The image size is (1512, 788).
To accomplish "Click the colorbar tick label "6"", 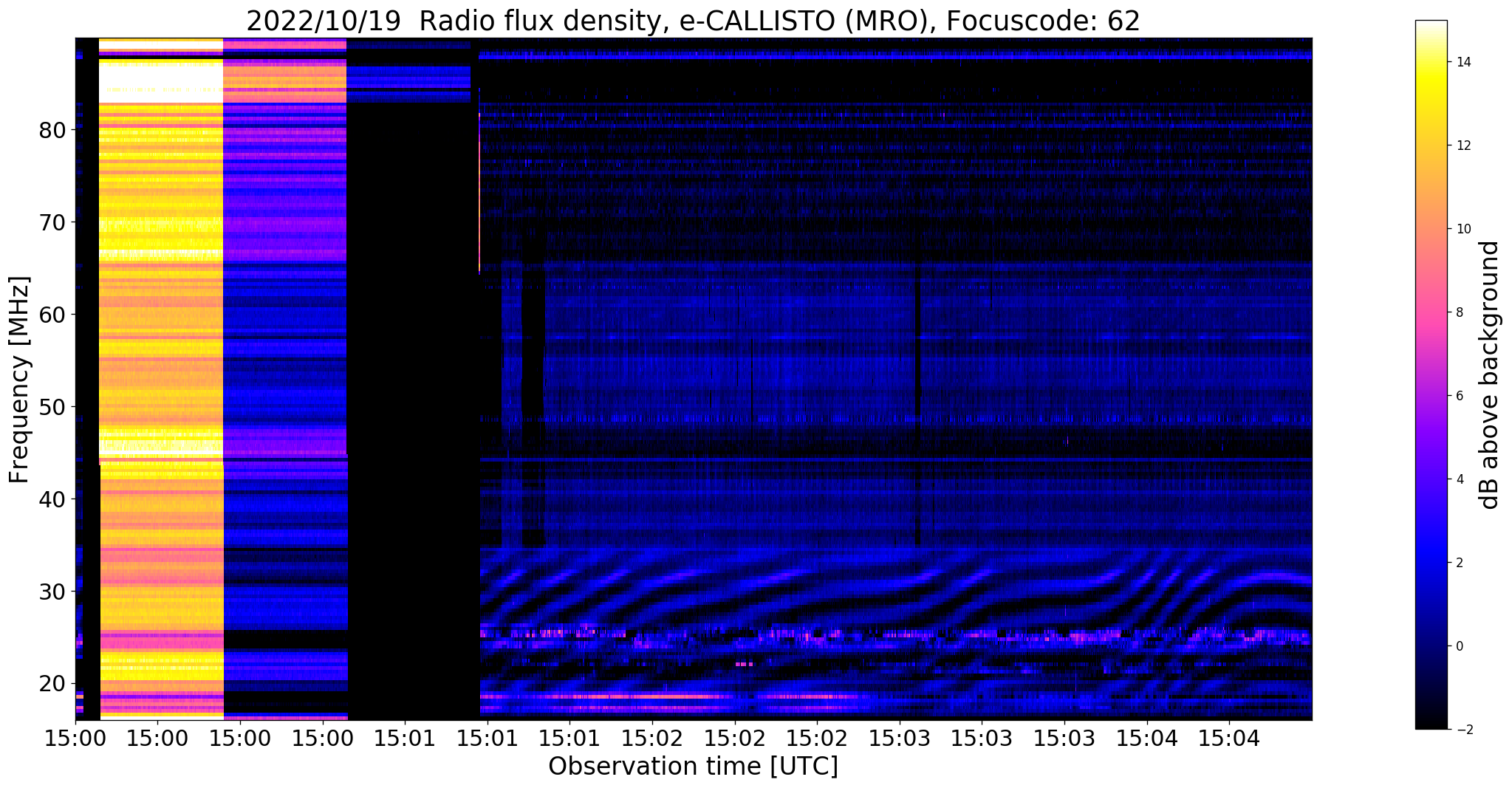I will [x=1459, y=396].
